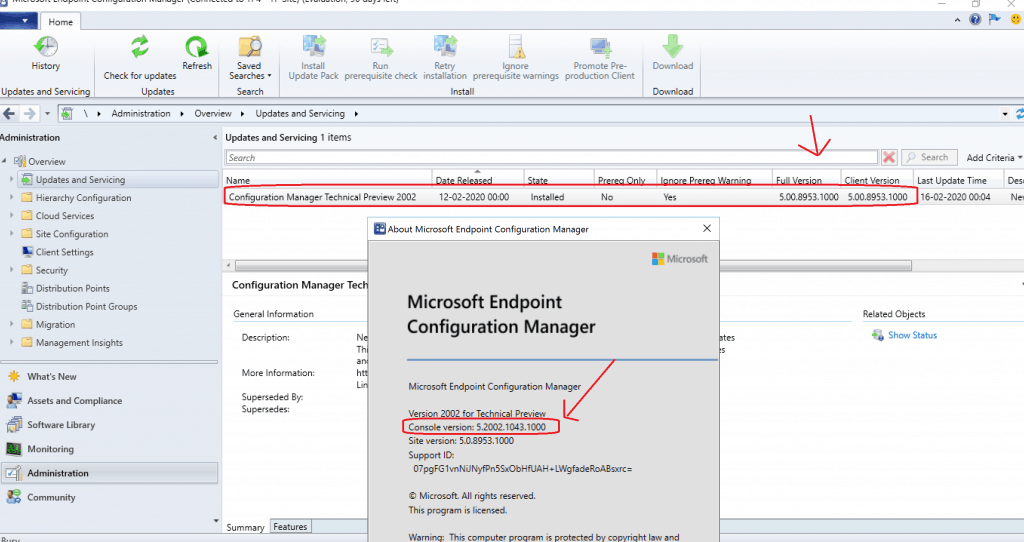This screenshot has height=542, width=1024.
Task: Open the Add Criteria dropdown
Action: click(994, 157)
